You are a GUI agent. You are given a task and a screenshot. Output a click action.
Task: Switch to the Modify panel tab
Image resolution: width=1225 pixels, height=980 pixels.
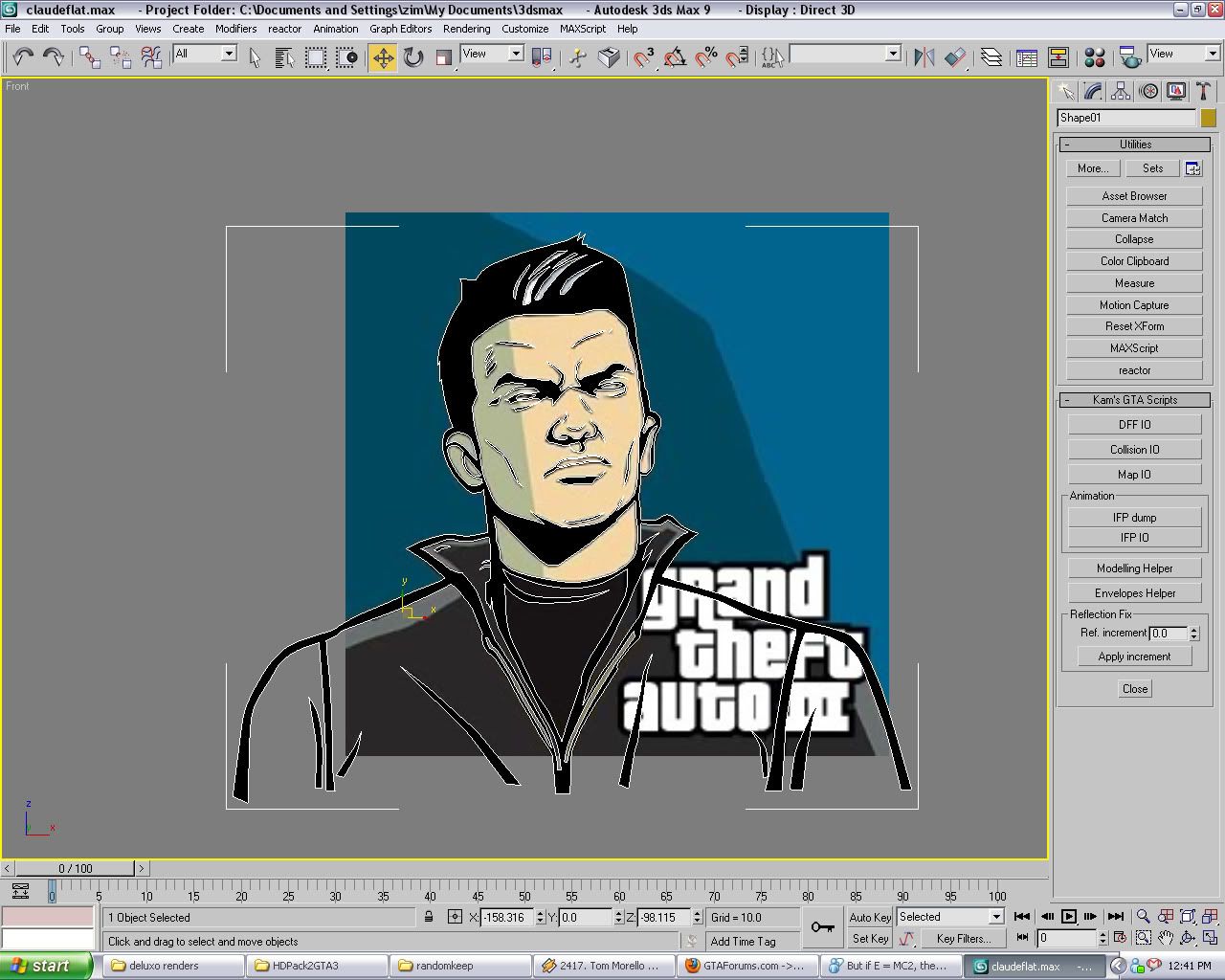point(1093,91)
